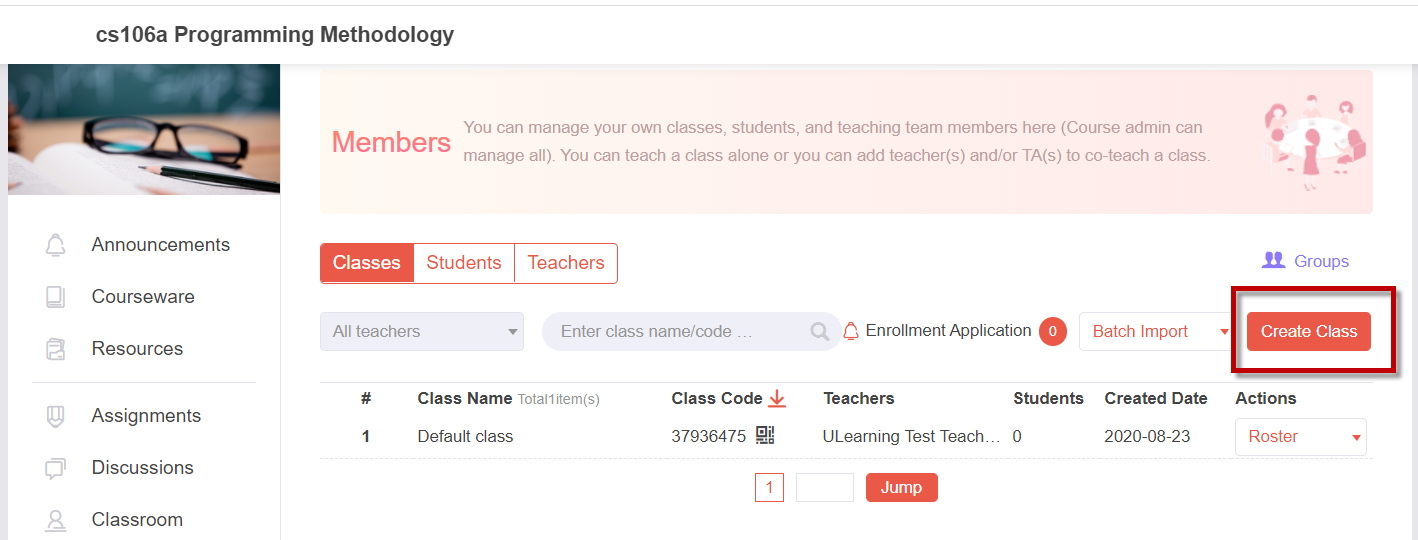Click the Announcements bell icon
1418x540 pixels.
point(56,245)
